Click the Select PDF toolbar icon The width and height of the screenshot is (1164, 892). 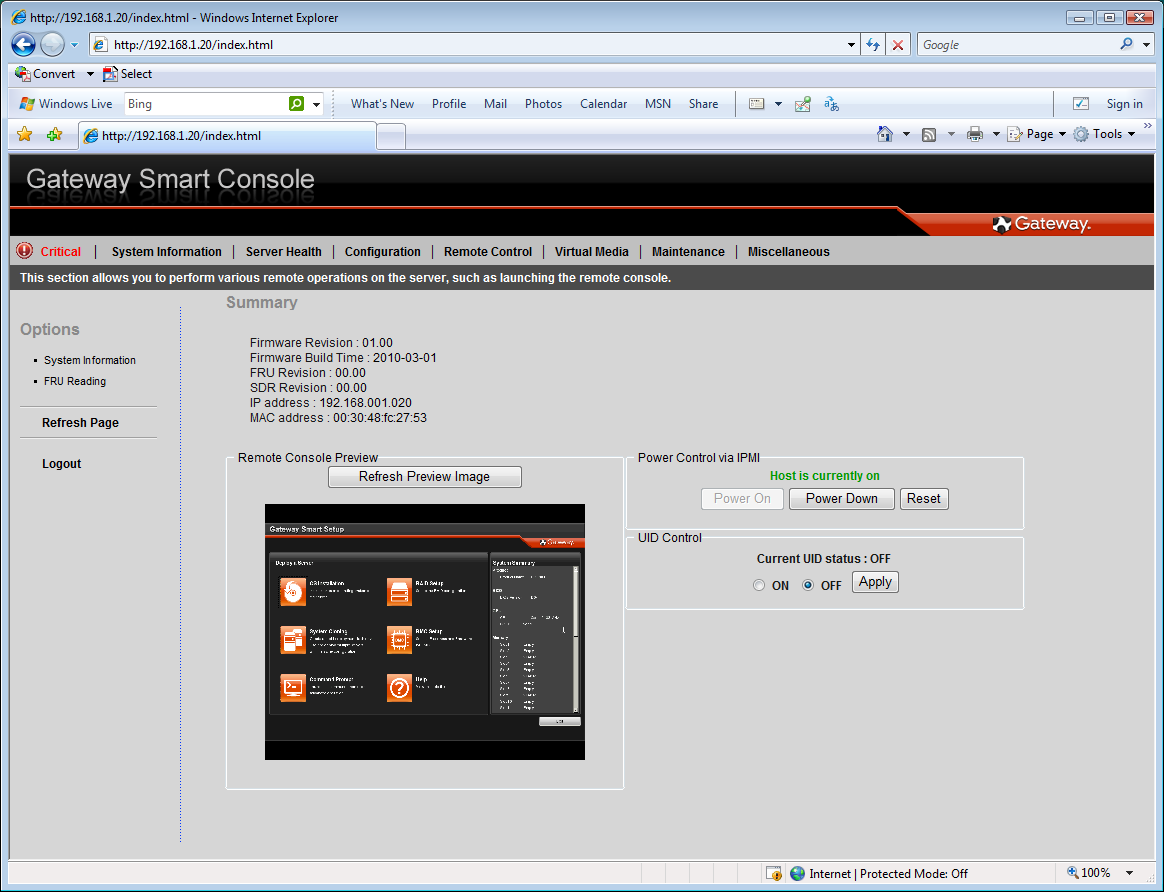[110, 73]
